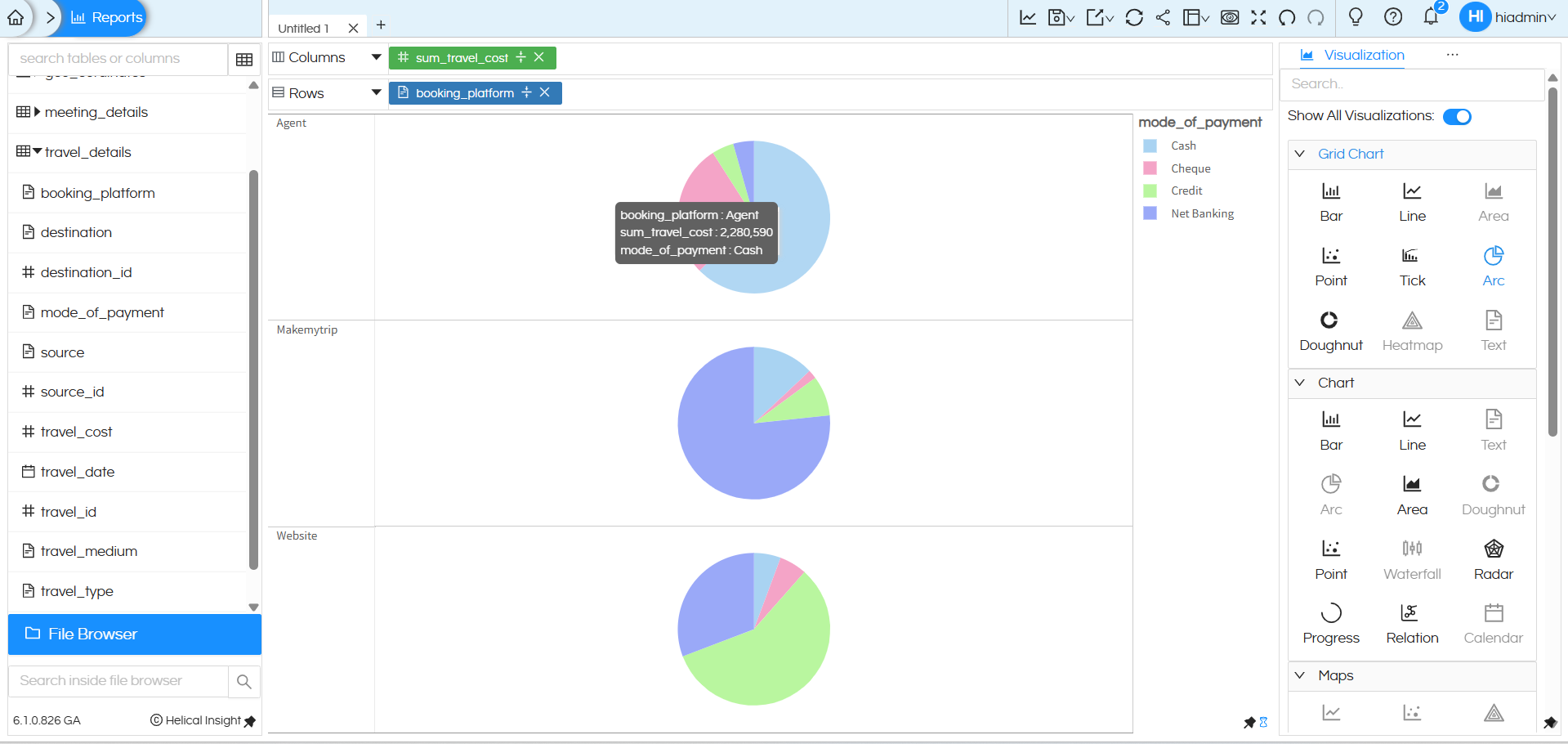The height and width of the screenshot is (744, 1568).
Task: Click the undo arrow in the toolbar
Action: pyautogui.click(x=1286, y=17)
